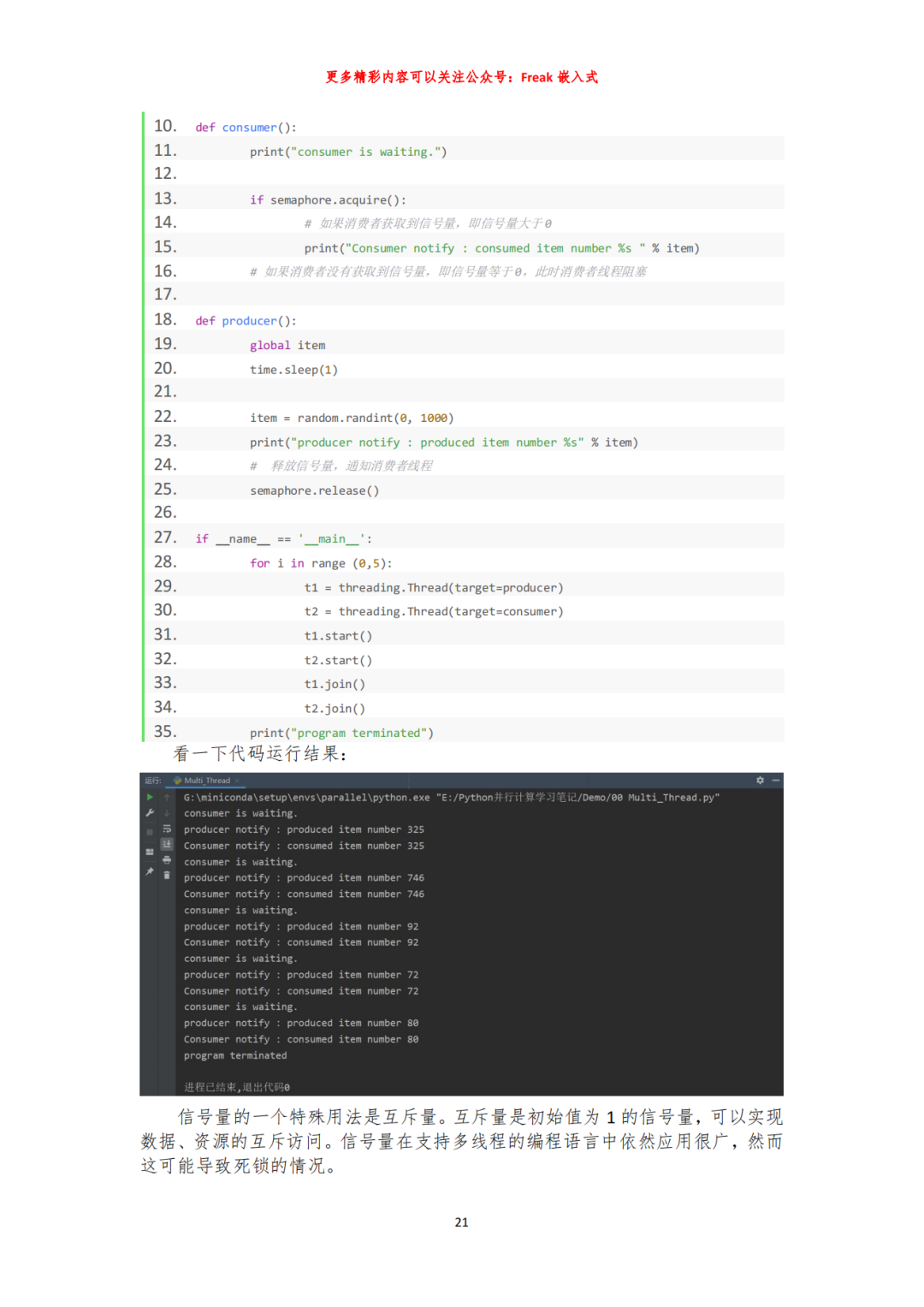
Task: Click the up arrow stack trace icon
Action: pyautogui.click(x=167, y=797)
